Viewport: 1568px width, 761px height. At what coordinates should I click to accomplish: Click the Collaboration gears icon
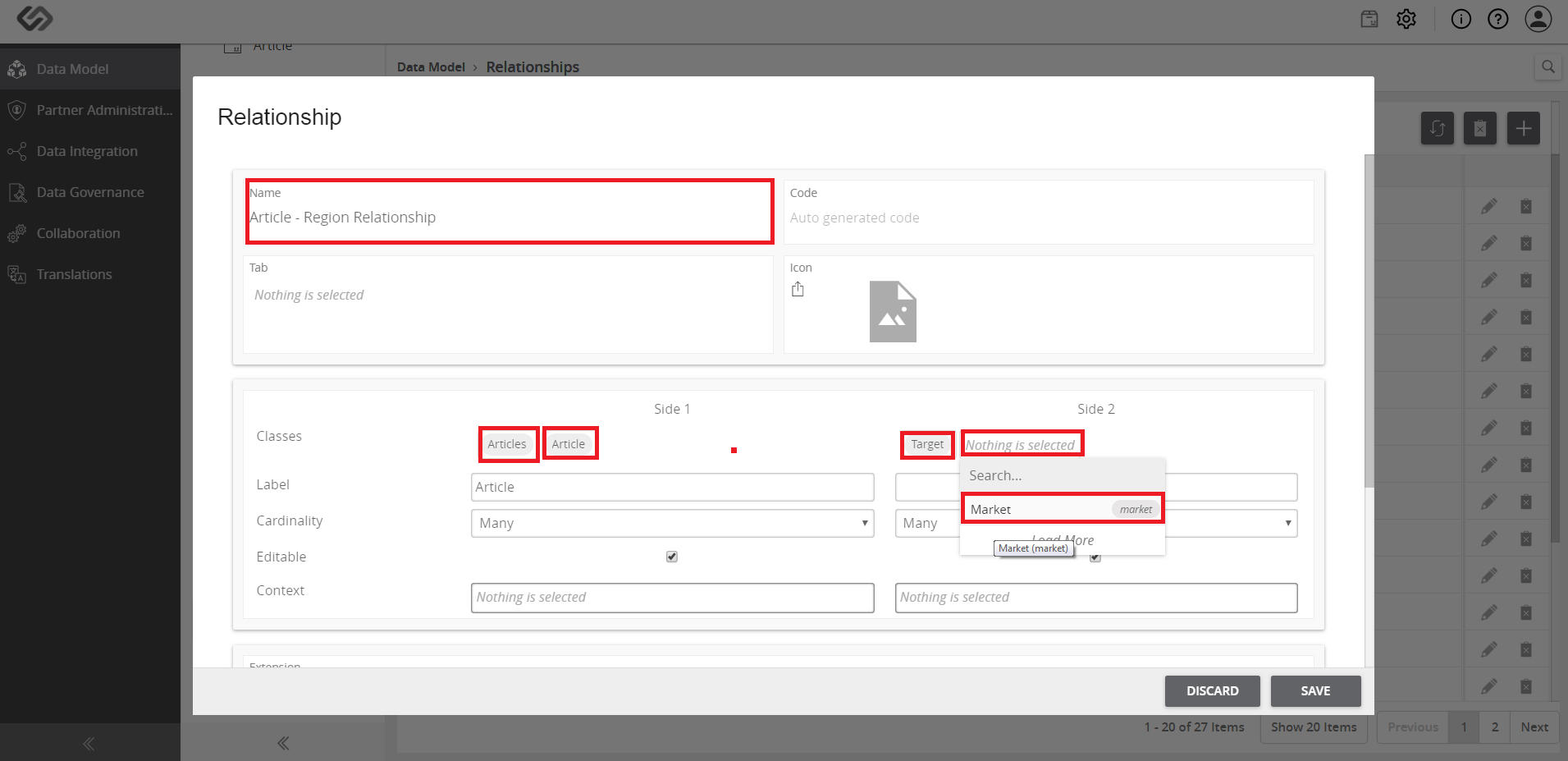[16, 233]
